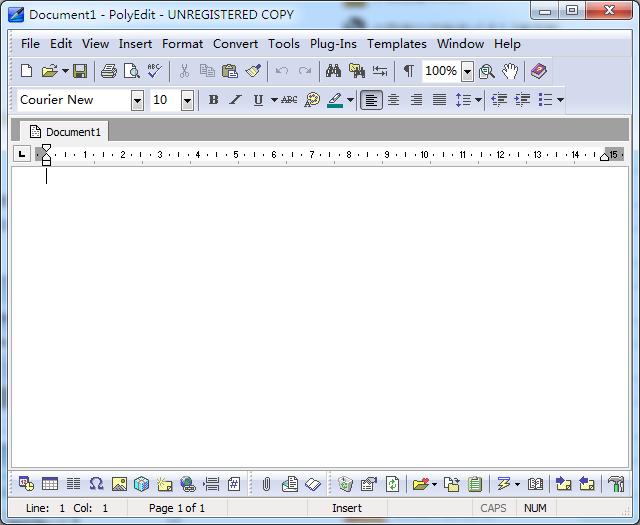Open the arrow beside the open folder icon

[65, 71]
